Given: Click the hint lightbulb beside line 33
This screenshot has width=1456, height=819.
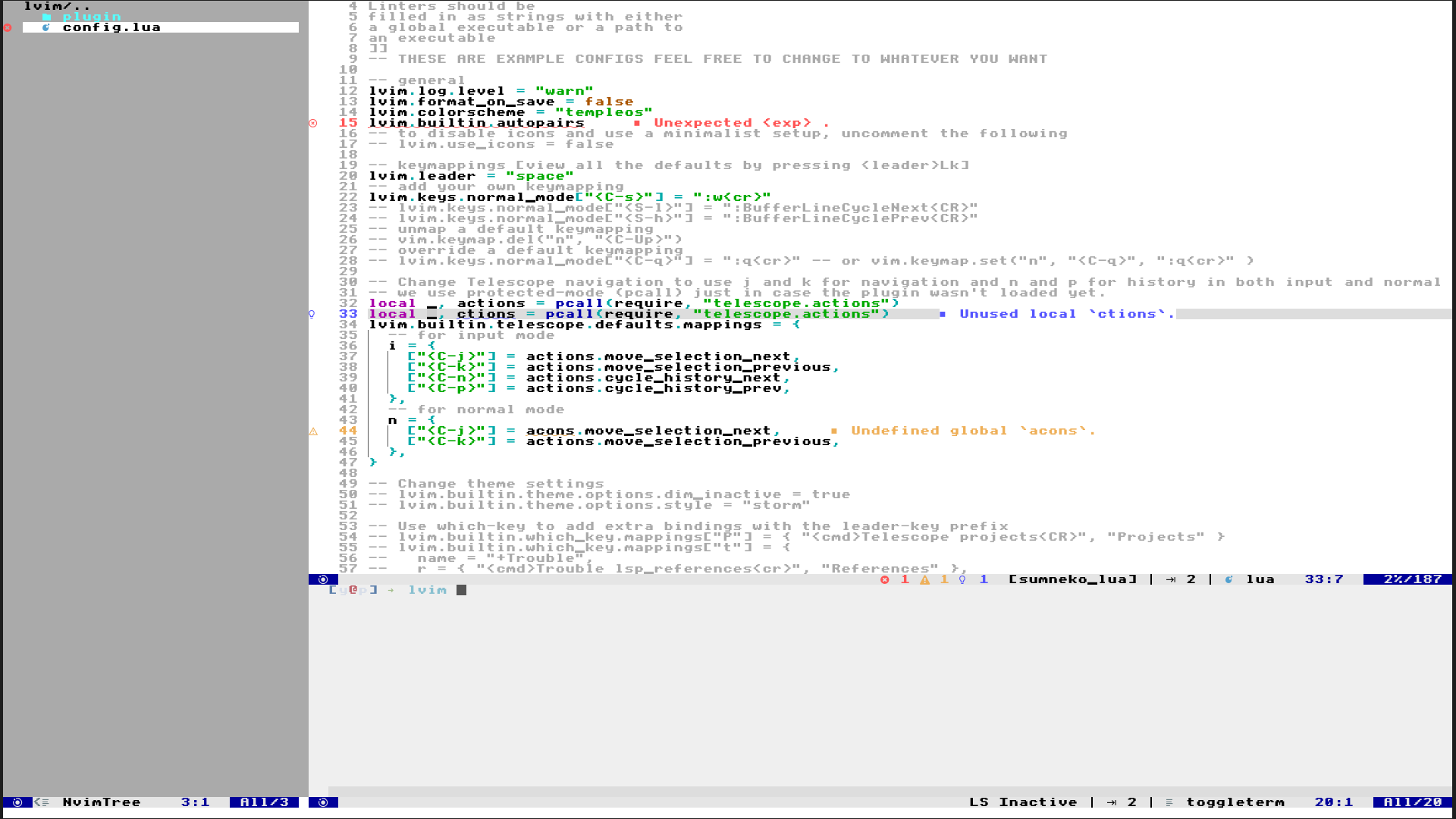Looking at the screenshot, I should pos(312,314).
